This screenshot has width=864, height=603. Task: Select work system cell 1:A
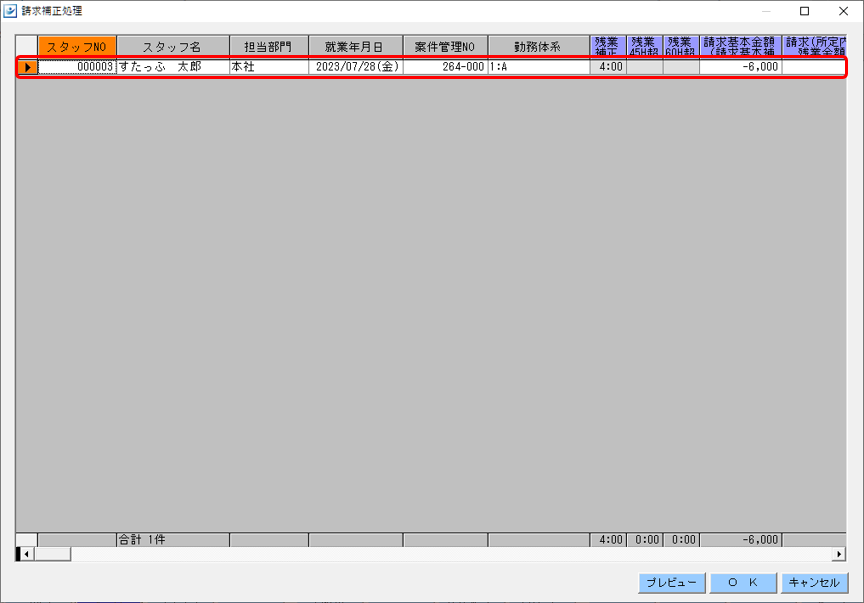tap(539, 67)
